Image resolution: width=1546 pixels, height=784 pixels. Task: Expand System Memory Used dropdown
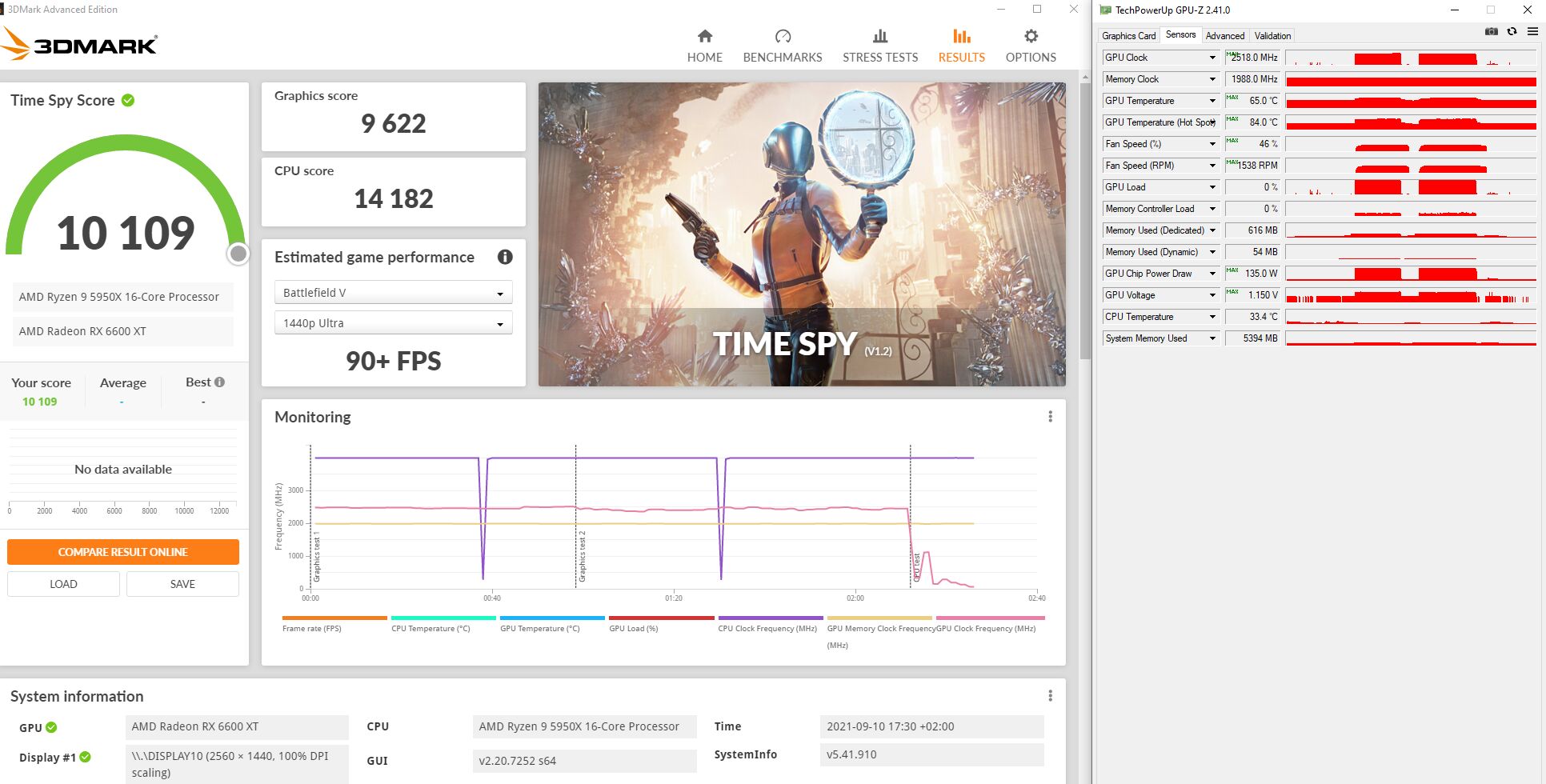click(x=1212, y=338)
